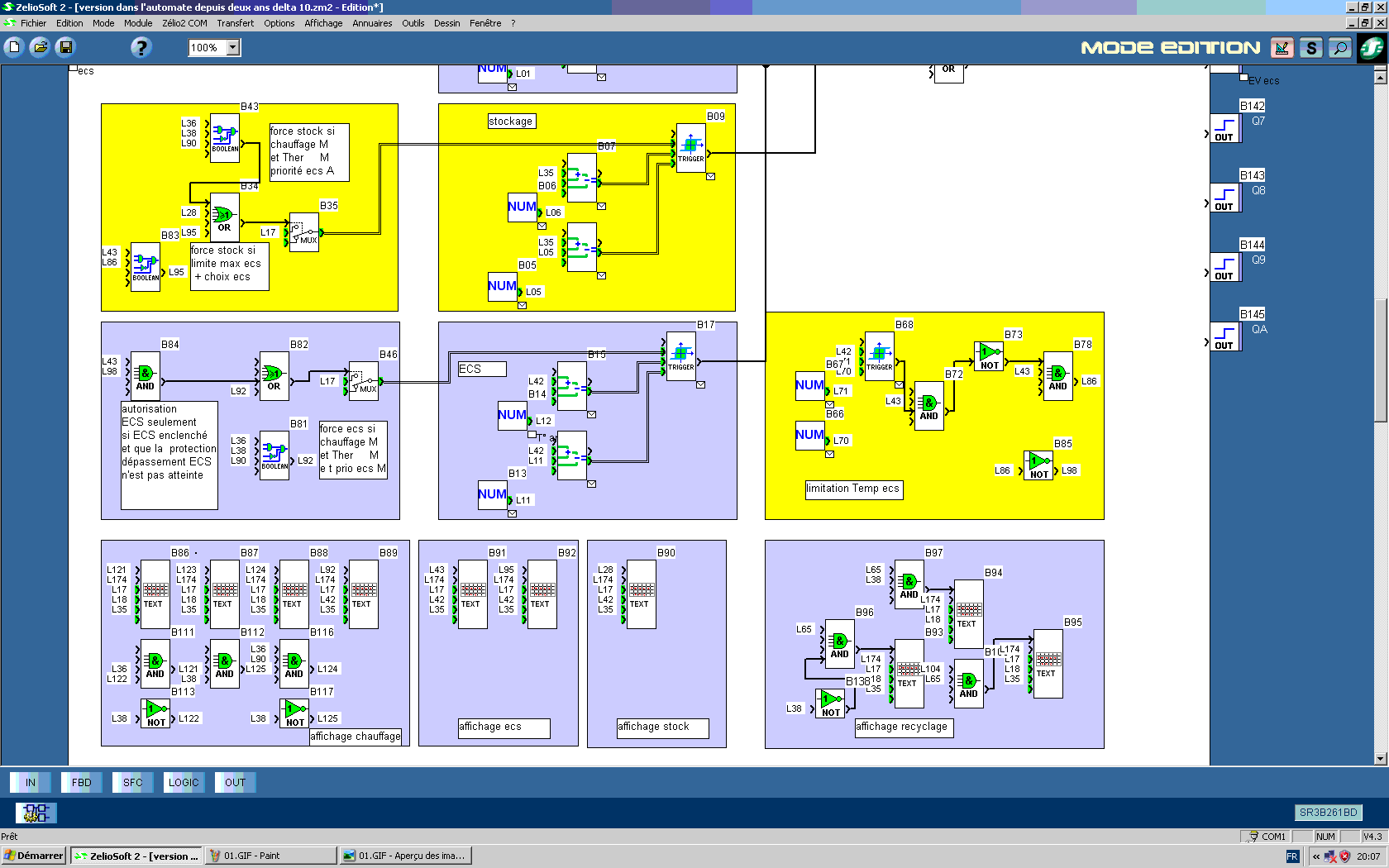The width and height of the screenshot is (1389, 868).
Task: Open the Transfert menu
Action: (x=235, y=23)
